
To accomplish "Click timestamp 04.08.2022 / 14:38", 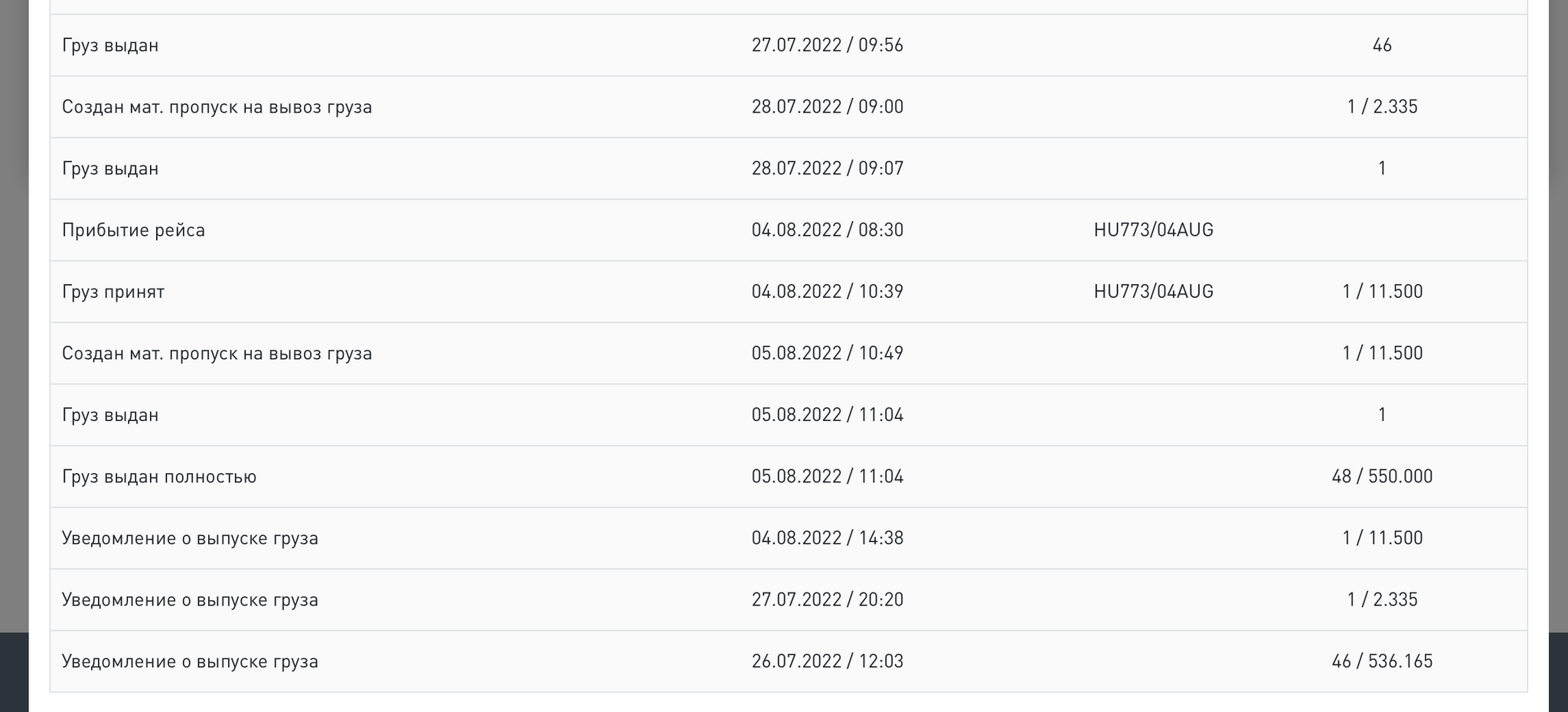I will click(827, 538).
